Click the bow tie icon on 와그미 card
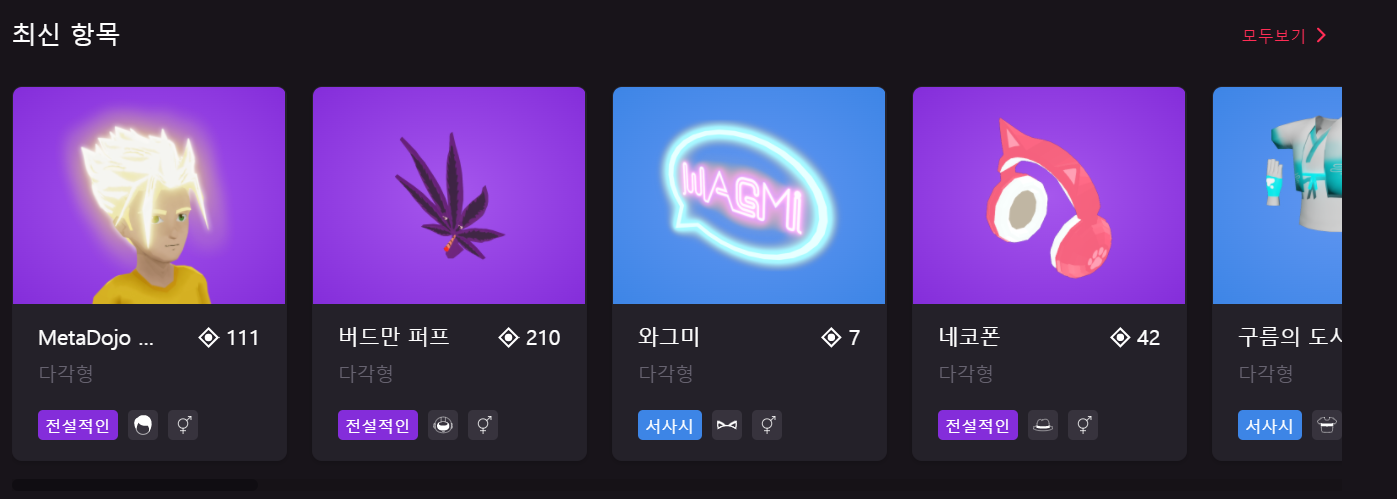Screen dimensions: 1397x499 727,425
